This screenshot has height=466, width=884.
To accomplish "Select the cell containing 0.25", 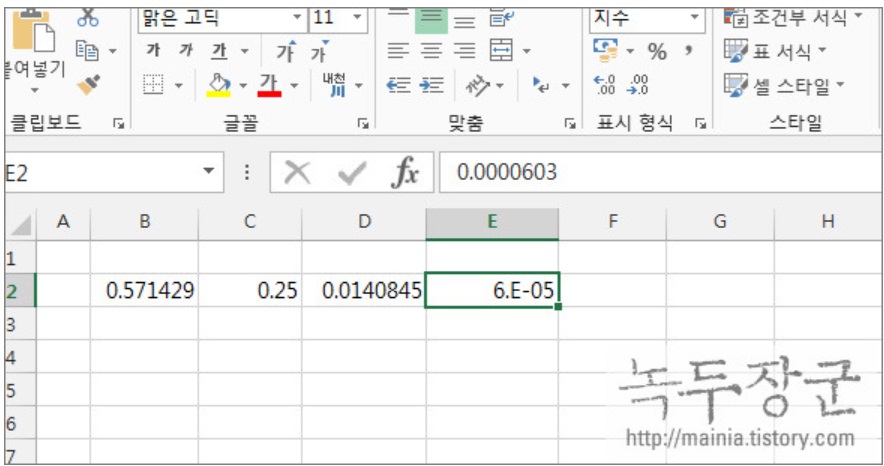I will point(250,291).
